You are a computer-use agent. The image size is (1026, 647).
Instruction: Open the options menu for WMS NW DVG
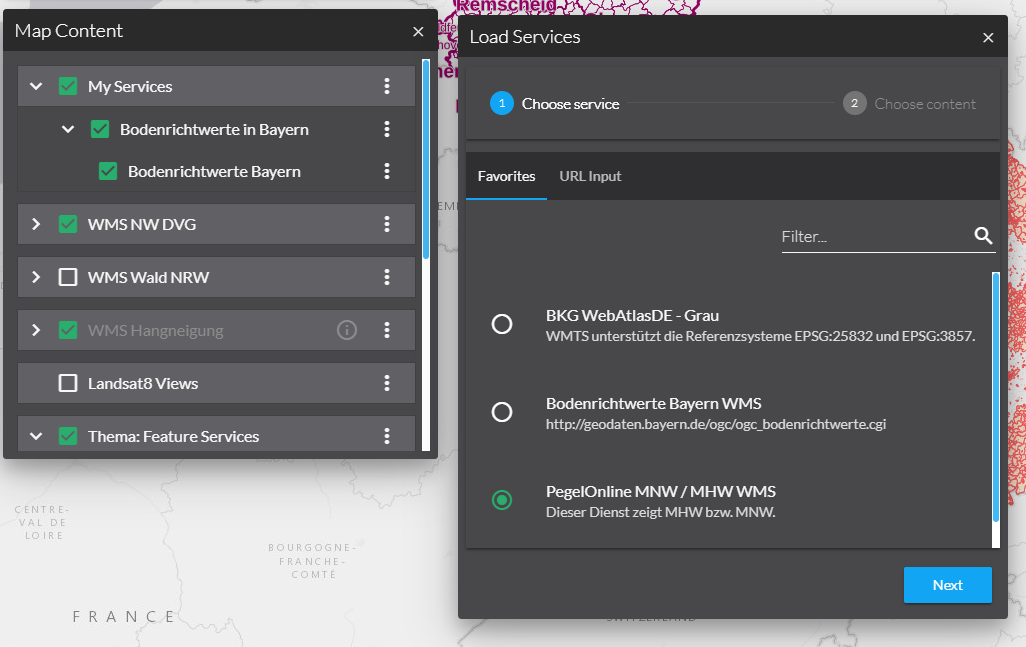388,224
